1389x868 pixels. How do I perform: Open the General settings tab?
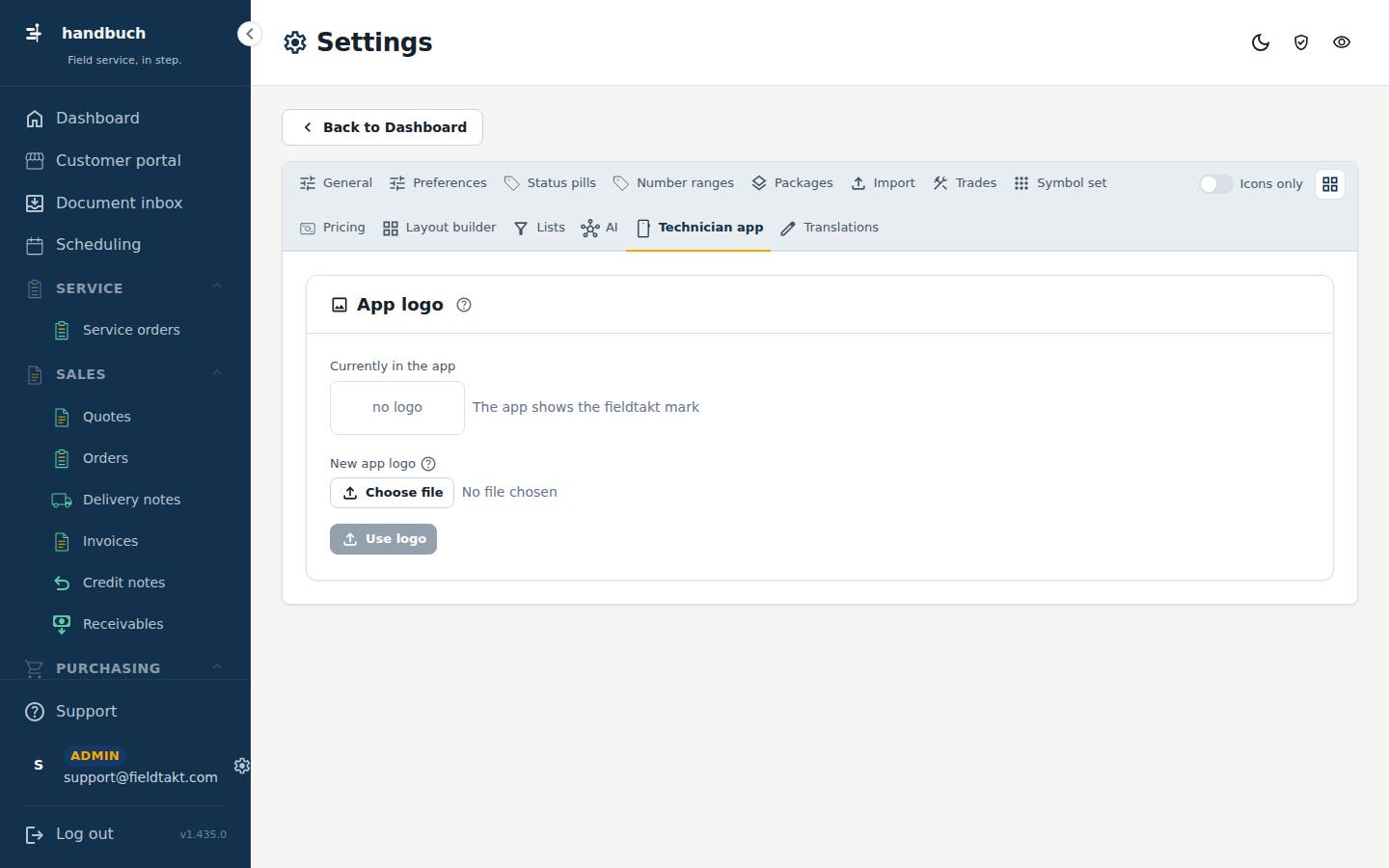point(336,183)
